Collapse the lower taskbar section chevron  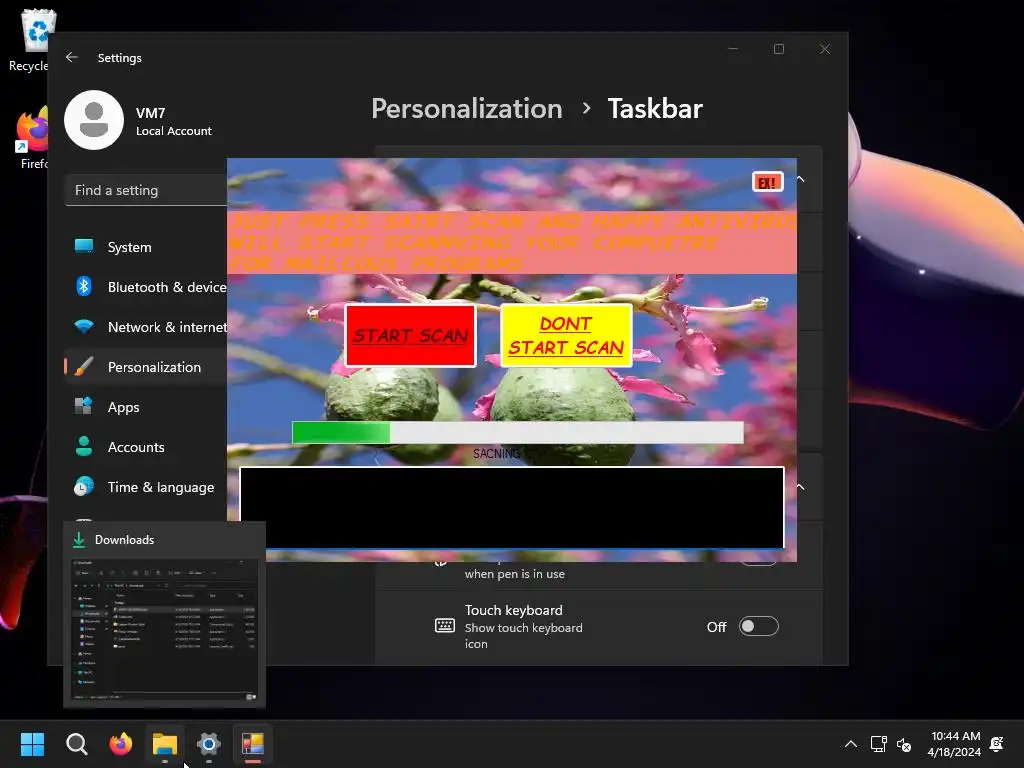(801, 487)
